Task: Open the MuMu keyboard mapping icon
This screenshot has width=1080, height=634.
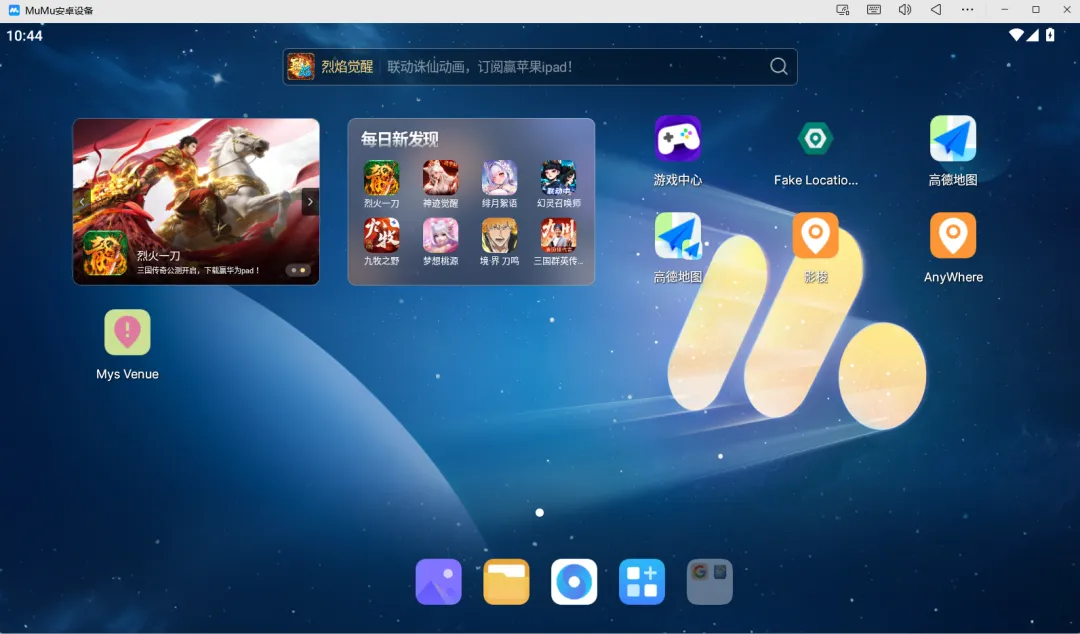Action: click(873, 10)
